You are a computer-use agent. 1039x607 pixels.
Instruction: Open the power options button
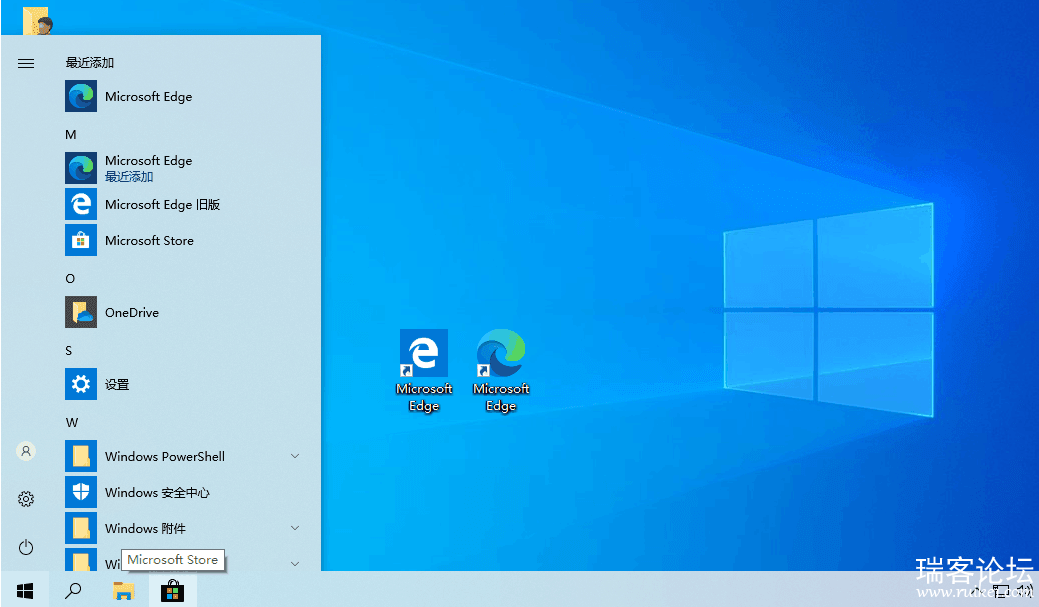pyautogui.click(x=26, y=547)
